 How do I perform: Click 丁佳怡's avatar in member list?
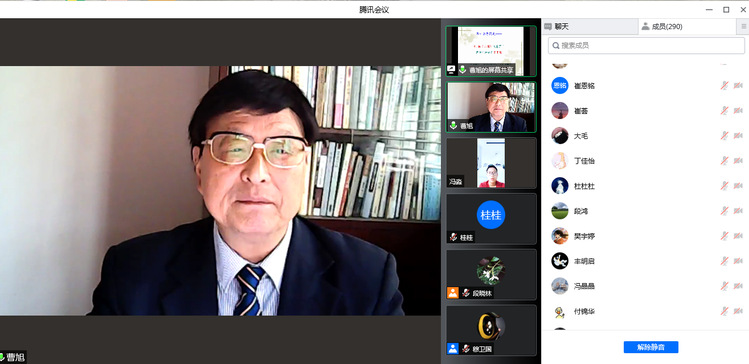pos(560,161)
